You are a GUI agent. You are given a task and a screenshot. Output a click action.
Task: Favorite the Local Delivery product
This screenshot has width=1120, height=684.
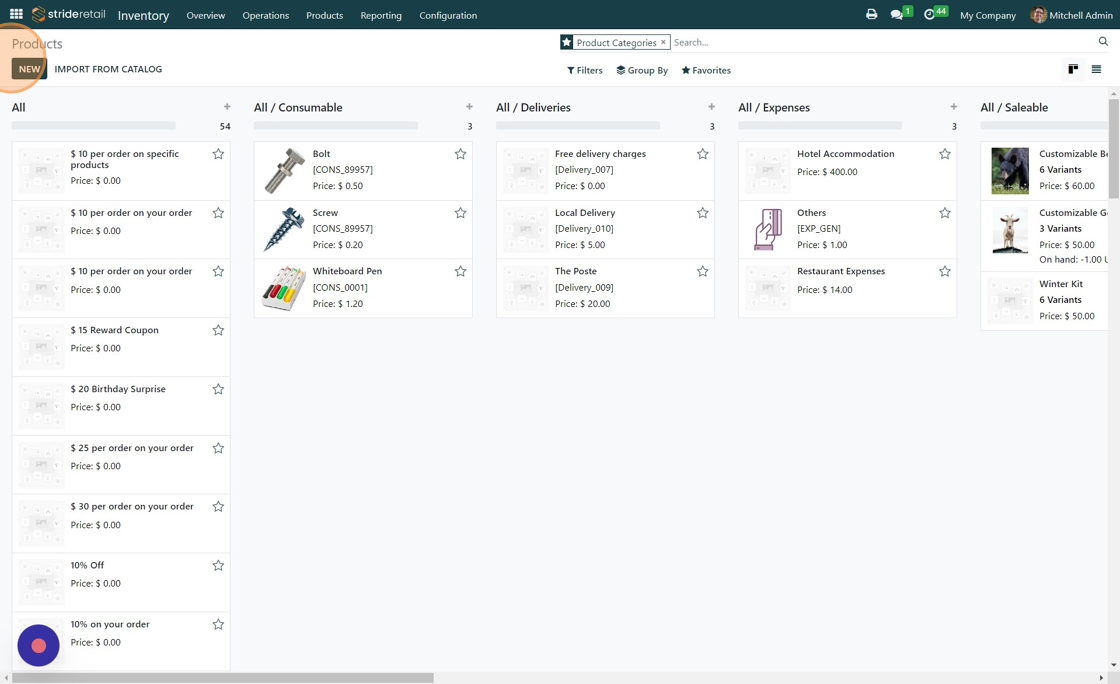point(703,213)
